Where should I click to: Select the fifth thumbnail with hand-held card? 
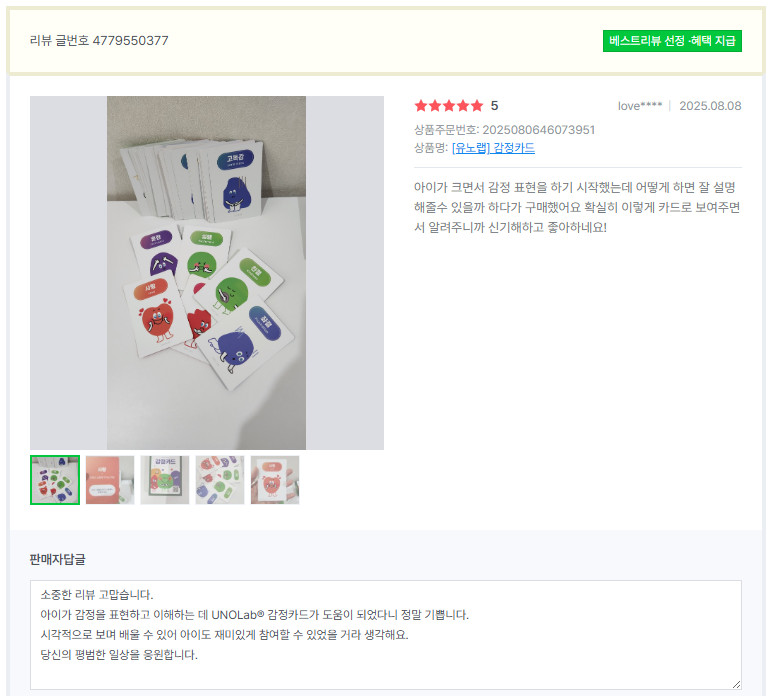pyautogui.click(x=275, y=480)
